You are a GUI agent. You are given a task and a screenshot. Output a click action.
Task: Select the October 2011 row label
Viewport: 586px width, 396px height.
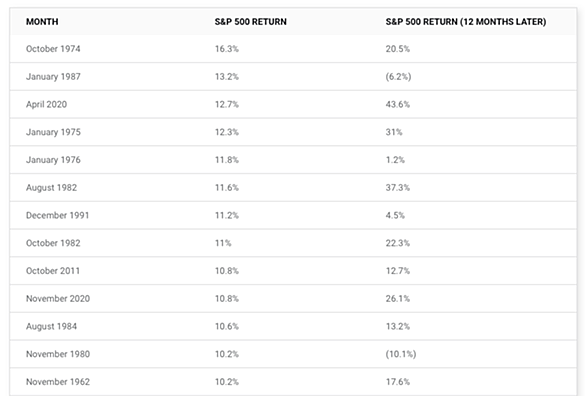click(x=53, y=271)
